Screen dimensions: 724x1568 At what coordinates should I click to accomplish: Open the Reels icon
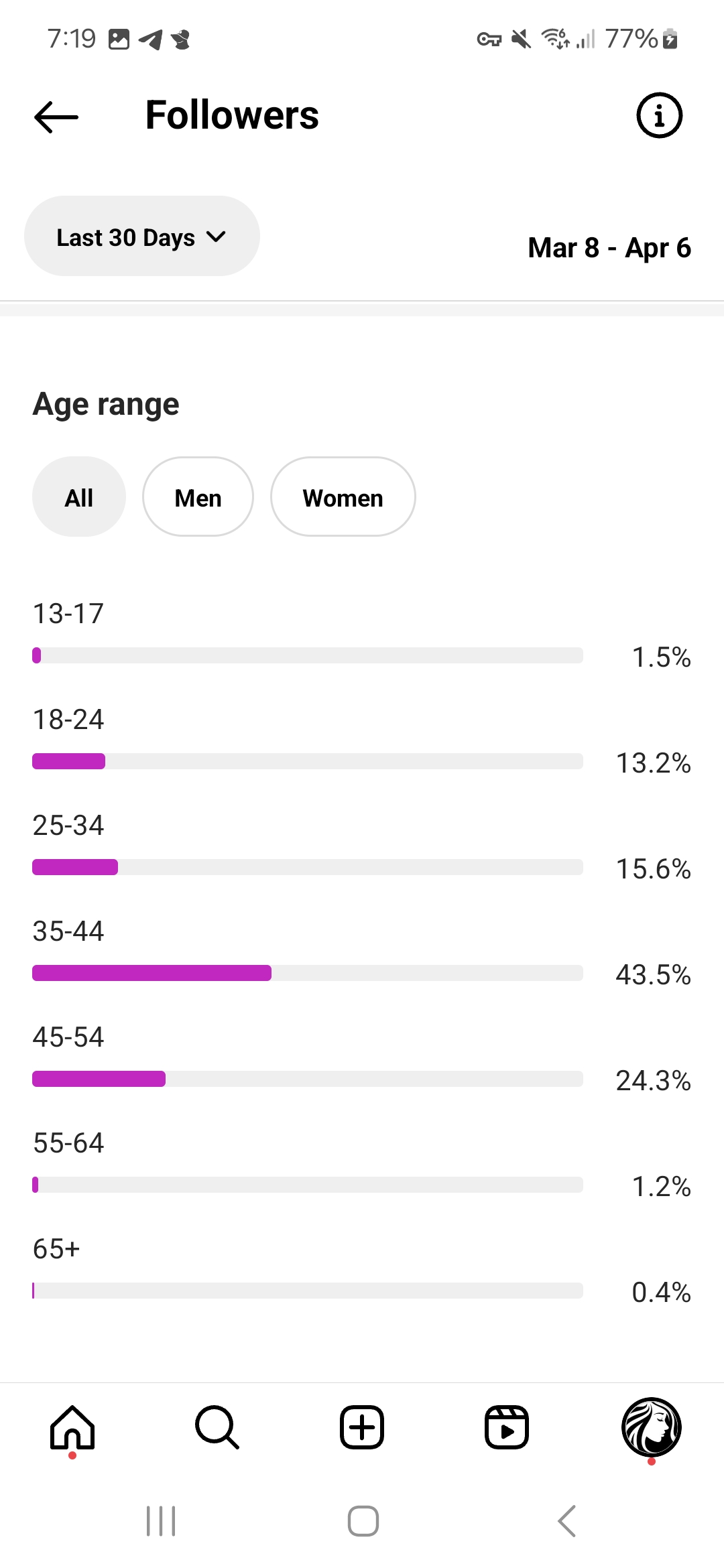(x=507, y=1427)
